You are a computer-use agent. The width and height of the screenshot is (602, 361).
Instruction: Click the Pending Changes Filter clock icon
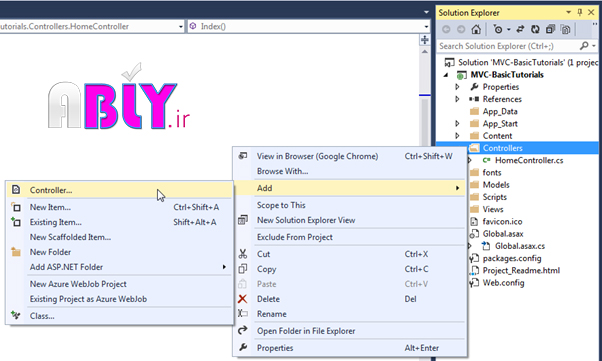point(498,29)
